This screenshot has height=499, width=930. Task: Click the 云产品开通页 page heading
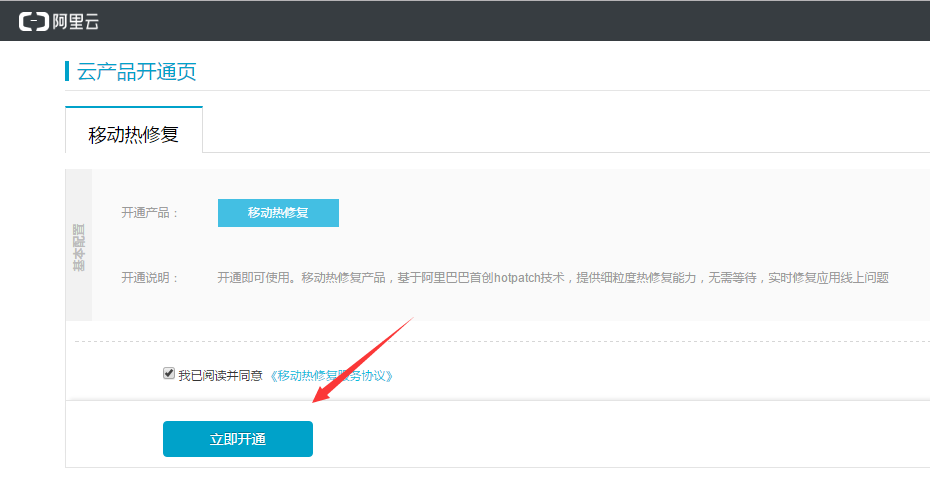[x=136, y=72]
